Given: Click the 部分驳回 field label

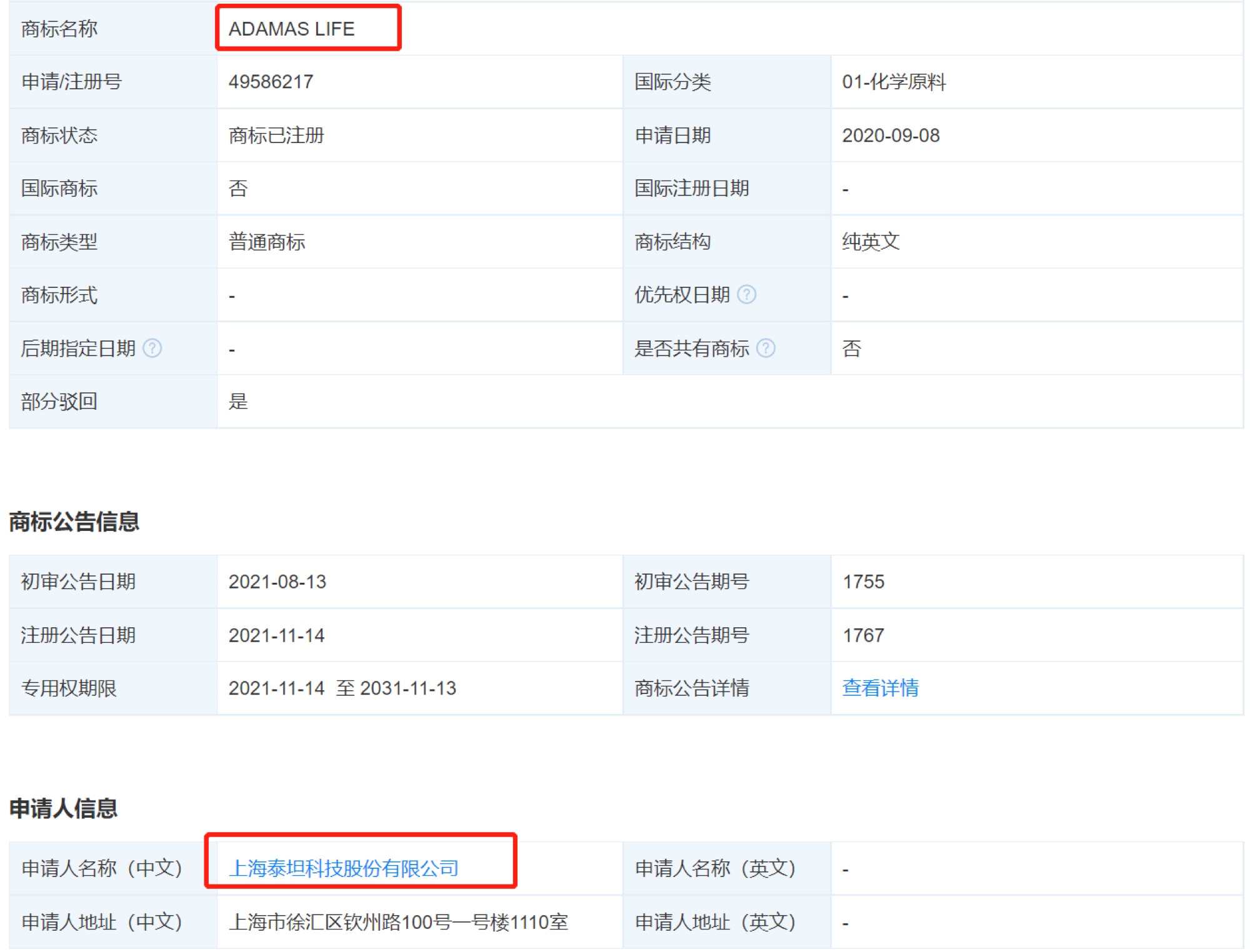Looking at the screenshot, I should click(x=59, y=401).
